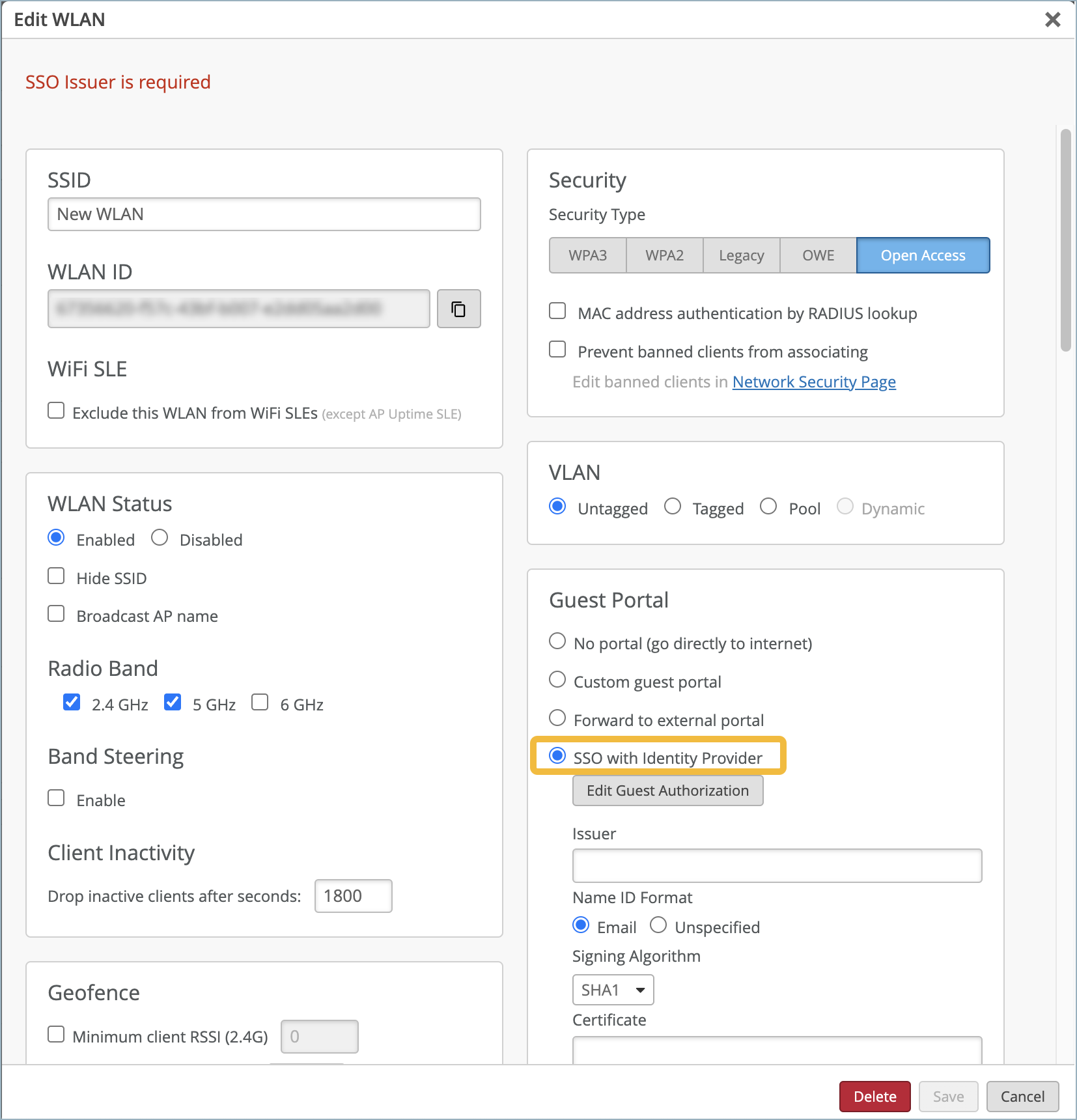
Task: Open the Network Security Page link
Action: pos(814,382)
